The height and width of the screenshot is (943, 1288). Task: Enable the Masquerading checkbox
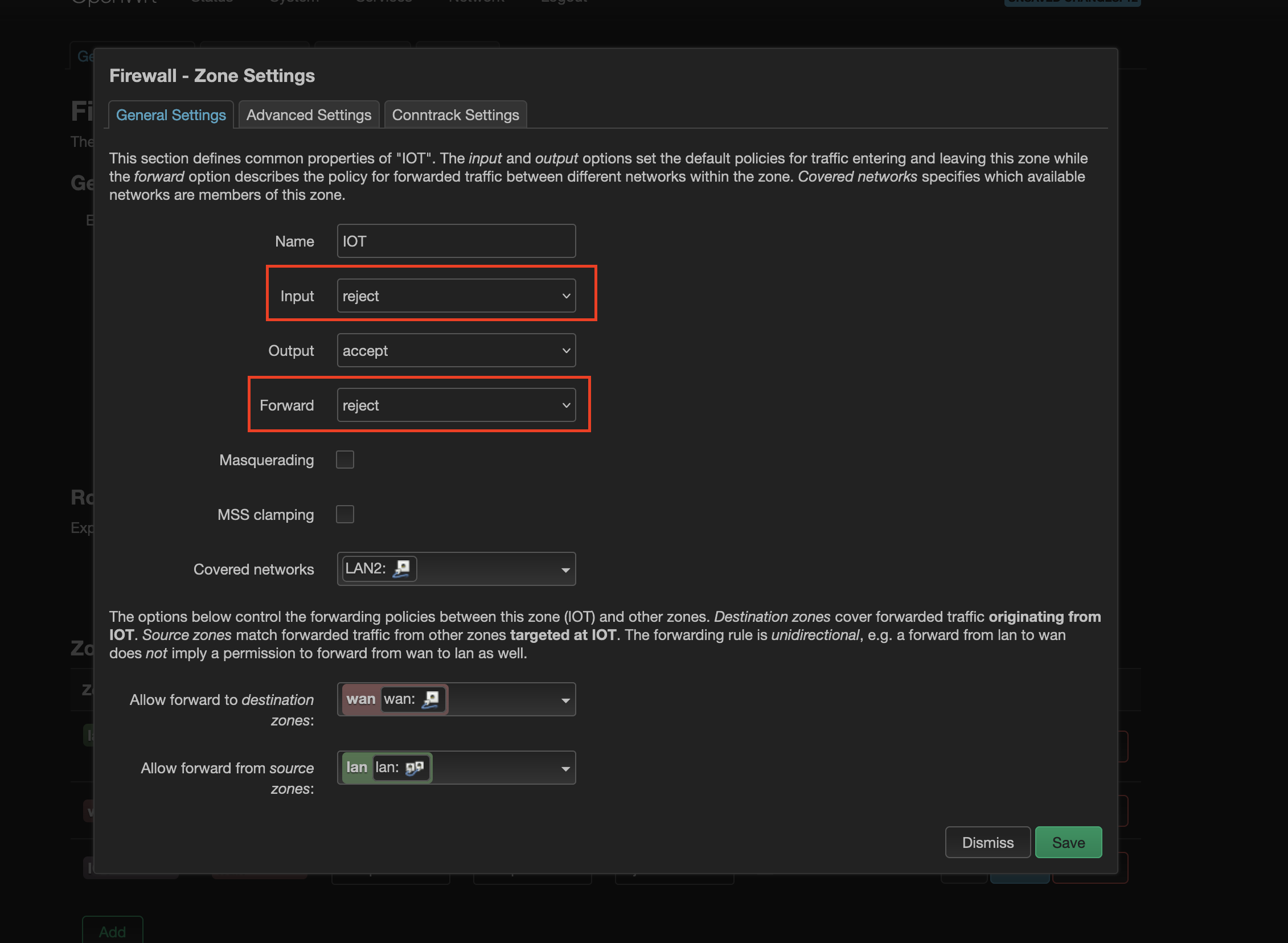[x=345, y=460]
